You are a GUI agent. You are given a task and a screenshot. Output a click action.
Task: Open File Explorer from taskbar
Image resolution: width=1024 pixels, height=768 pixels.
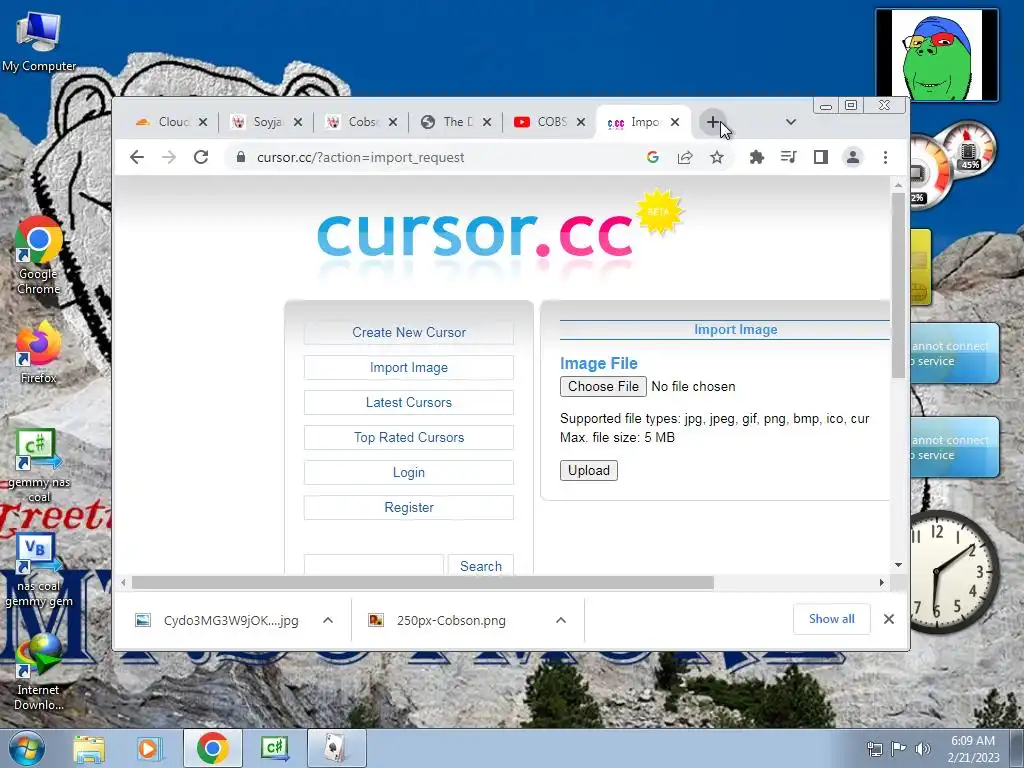[x=89, y=748]
